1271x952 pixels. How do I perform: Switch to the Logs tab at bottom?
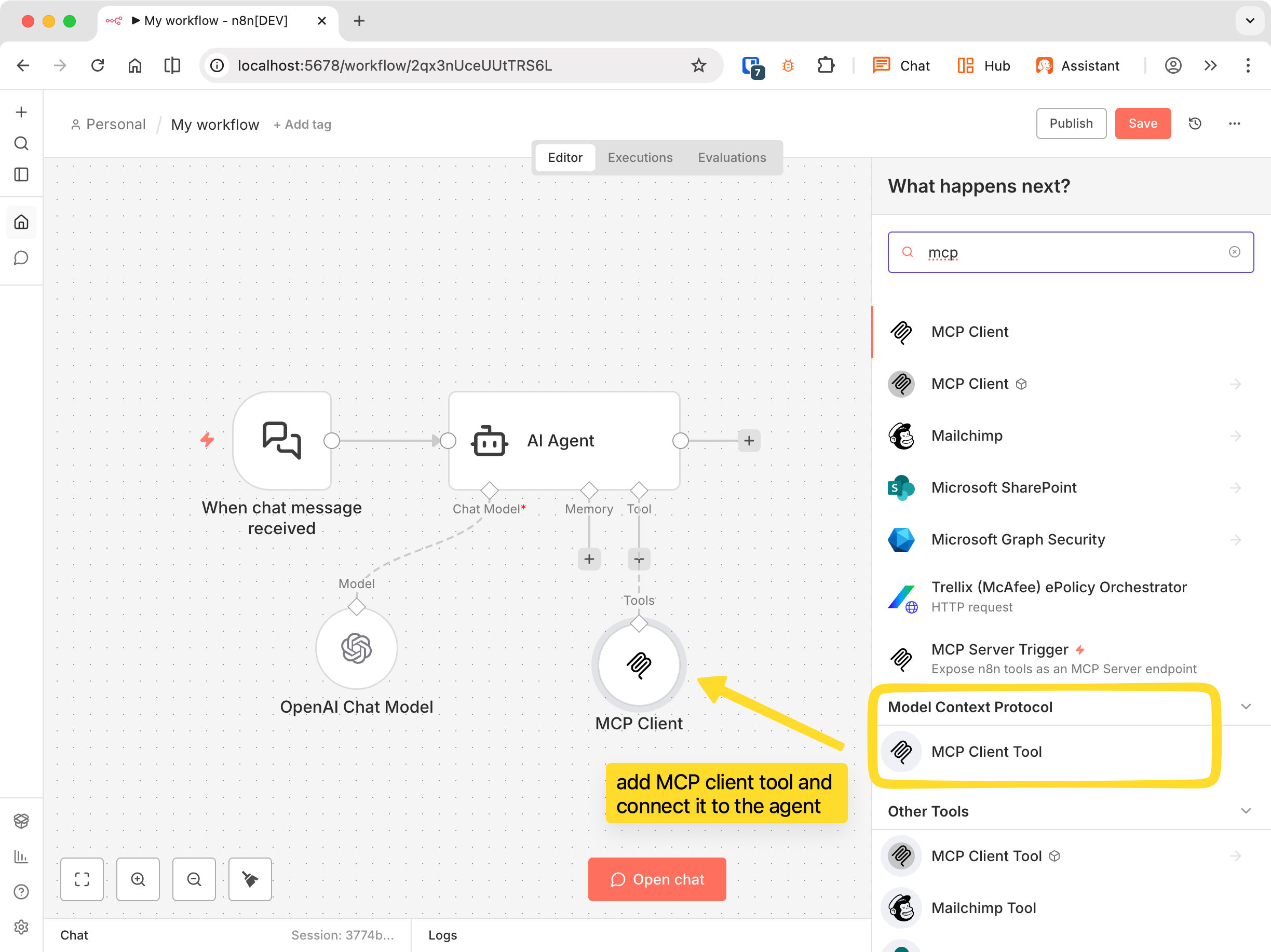[442, 935]
